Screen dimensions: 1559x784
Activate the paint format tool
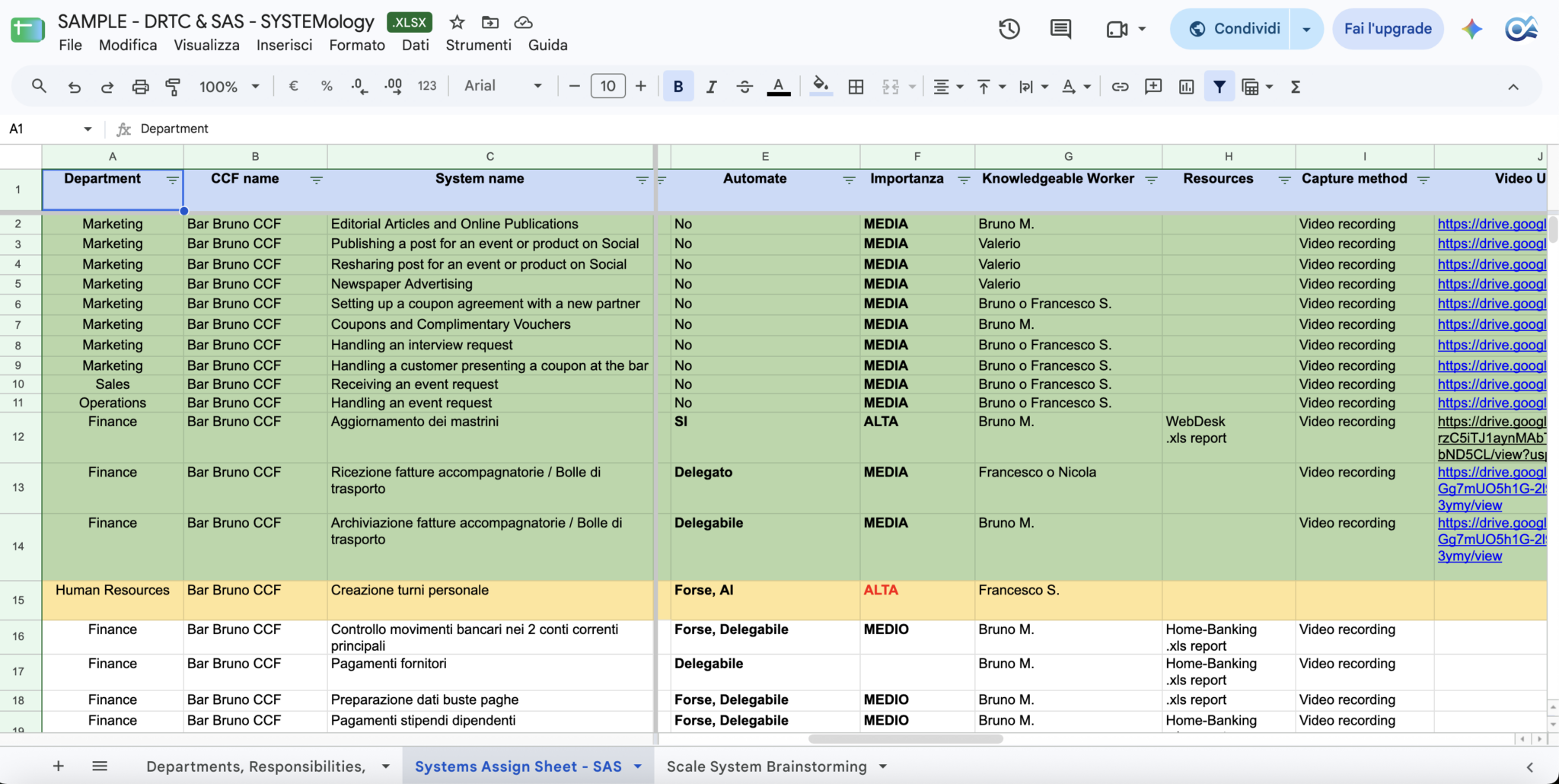[x=173, y=87]
